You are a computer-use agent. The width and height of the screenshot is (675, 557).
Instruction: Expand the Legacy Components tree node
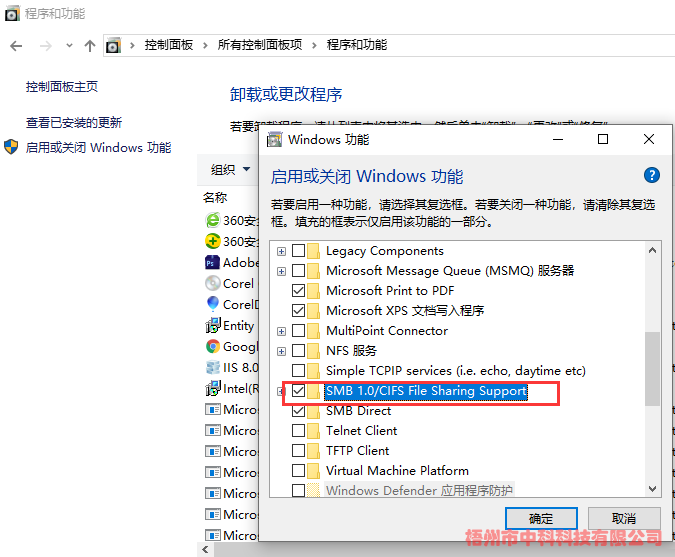pos(282,251)
